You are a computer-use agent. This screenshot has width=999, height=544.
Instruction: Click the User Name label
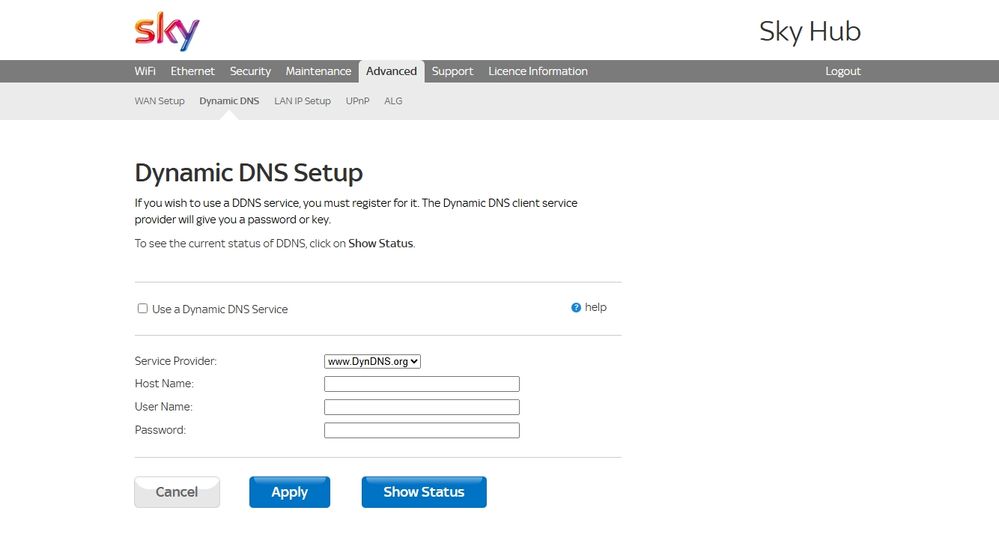(x=164, y=406)
